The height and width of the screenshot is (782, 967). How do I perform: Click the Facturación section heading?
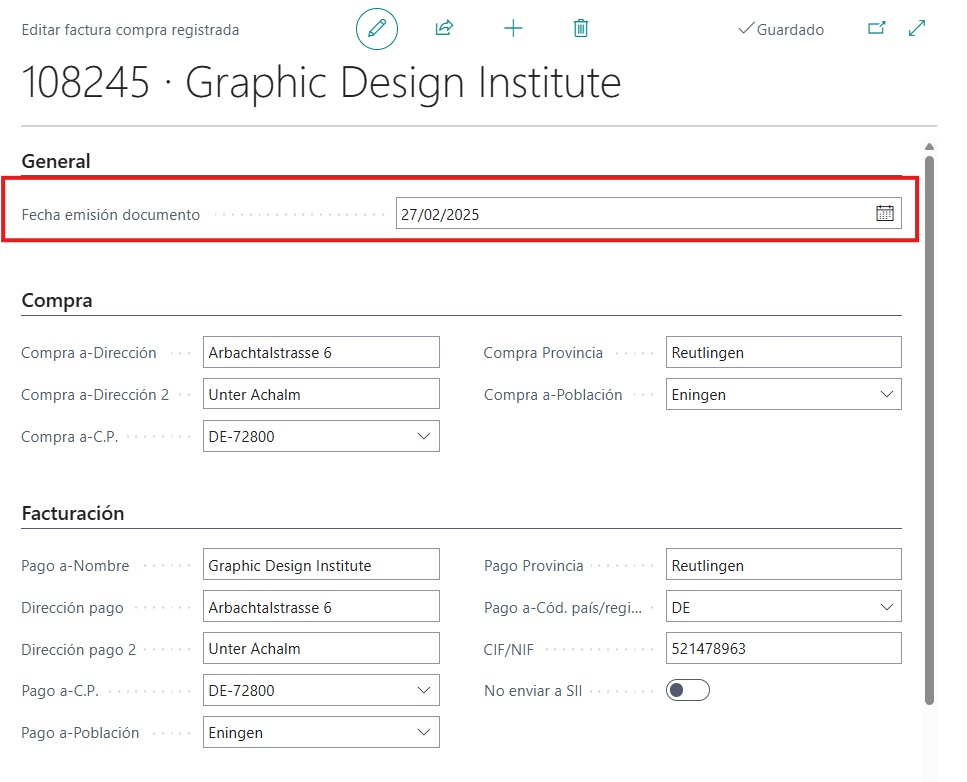pyautogui.click(x=73, y=513)
